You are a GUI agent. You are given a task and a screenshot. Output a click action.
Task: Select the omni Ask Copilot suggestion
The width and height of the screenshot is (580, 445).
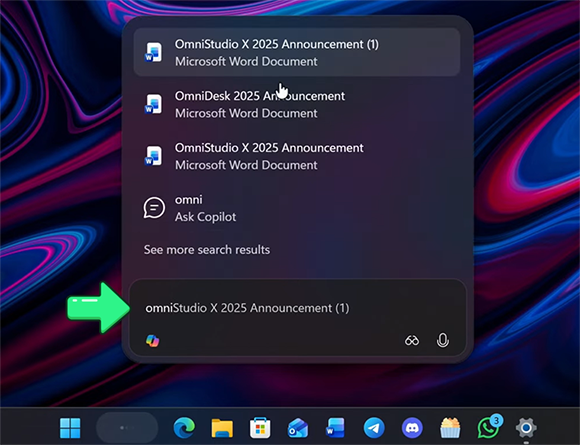(297, 208)
